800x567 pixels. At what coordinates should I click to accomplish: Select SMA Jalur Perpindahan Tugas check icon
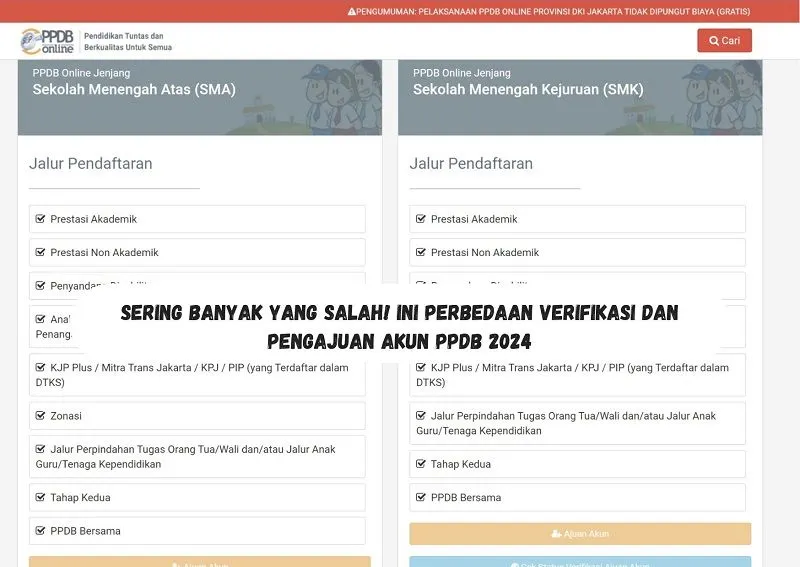40,449
